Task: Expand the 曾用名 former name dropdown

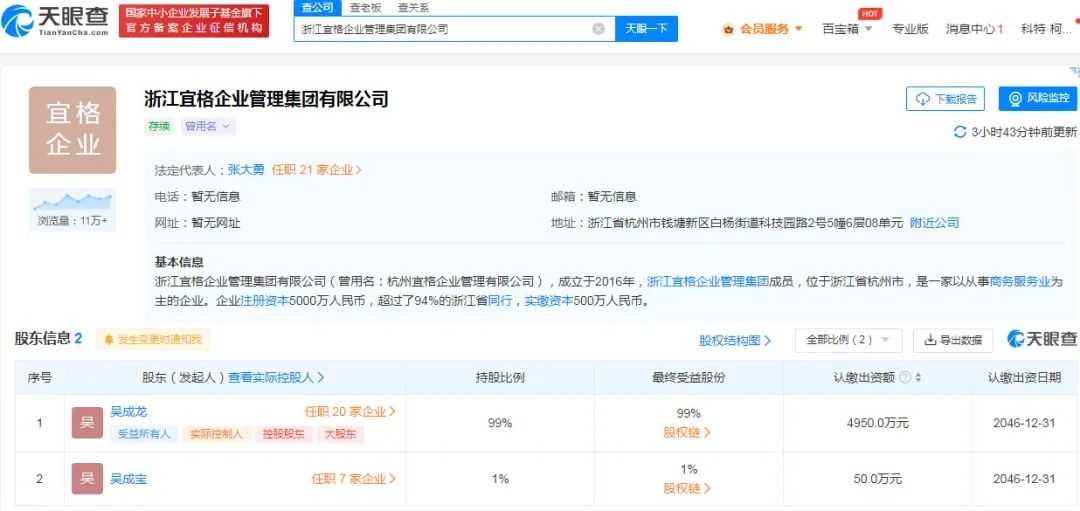Action: tap(208, 127)
